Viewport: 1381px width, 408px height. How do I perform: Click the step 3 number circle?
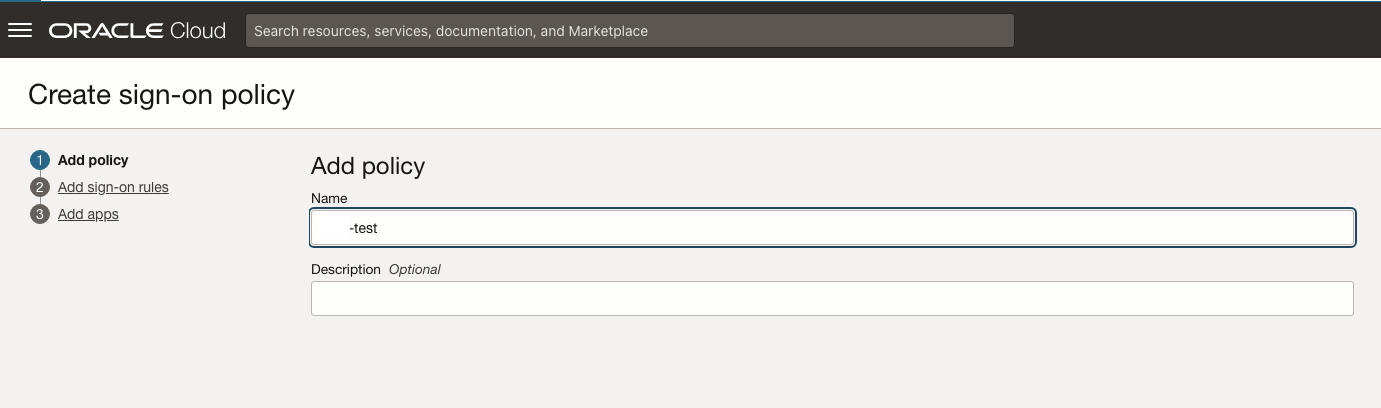click(40, 214)
